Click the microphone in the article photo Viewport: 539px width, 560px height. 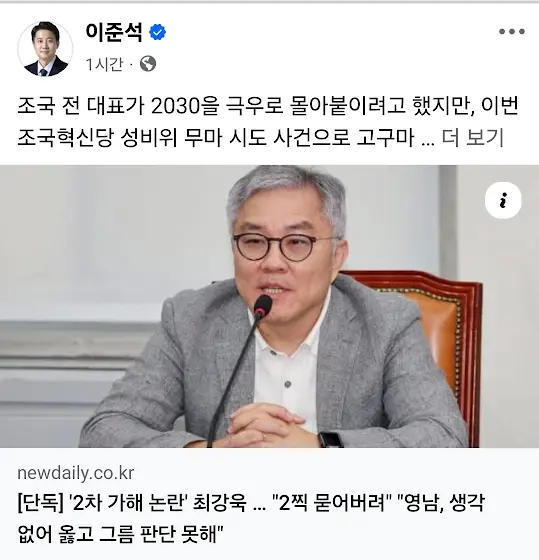tap(263, 306)
